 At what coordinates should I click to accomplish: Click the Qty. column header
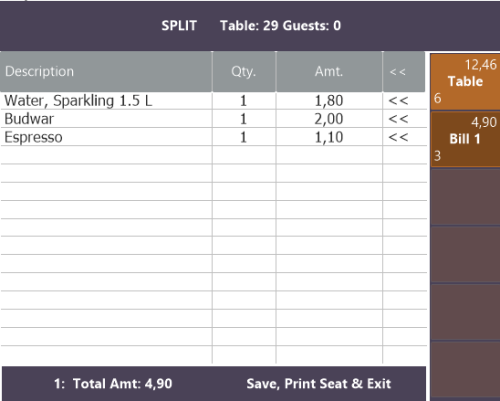pos(244,72)
